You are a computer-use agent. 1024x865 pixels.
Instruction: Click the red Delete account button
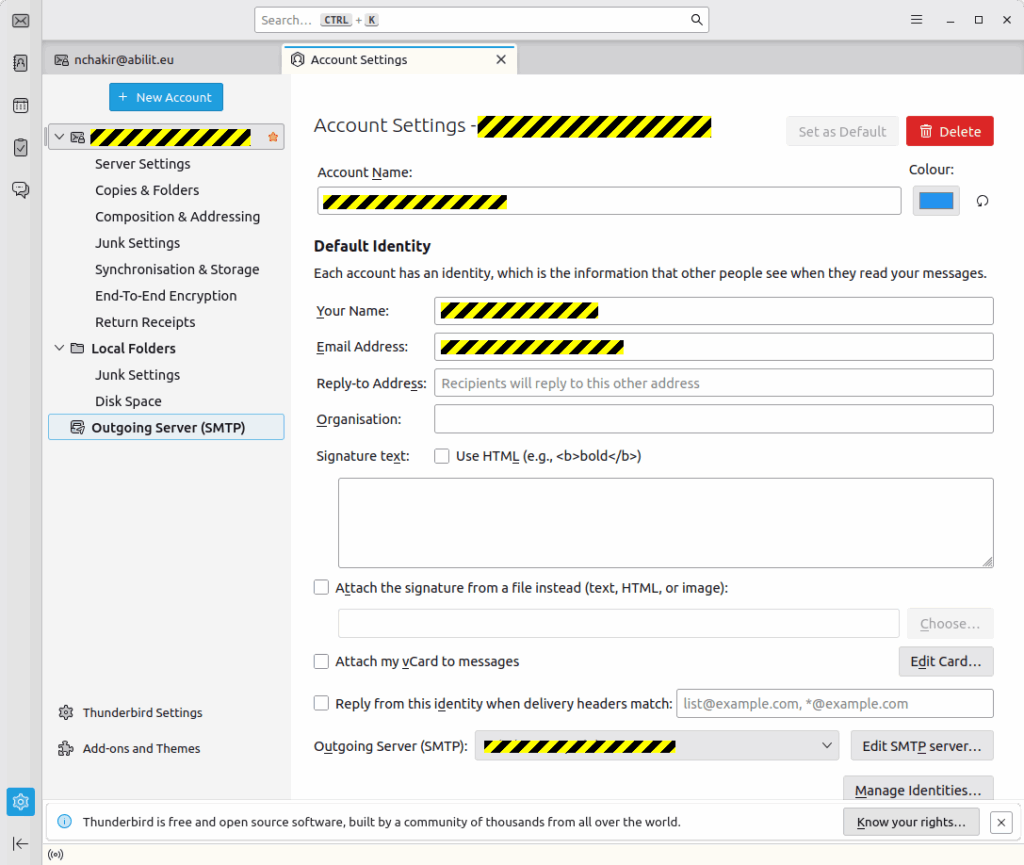click(950, 131)
